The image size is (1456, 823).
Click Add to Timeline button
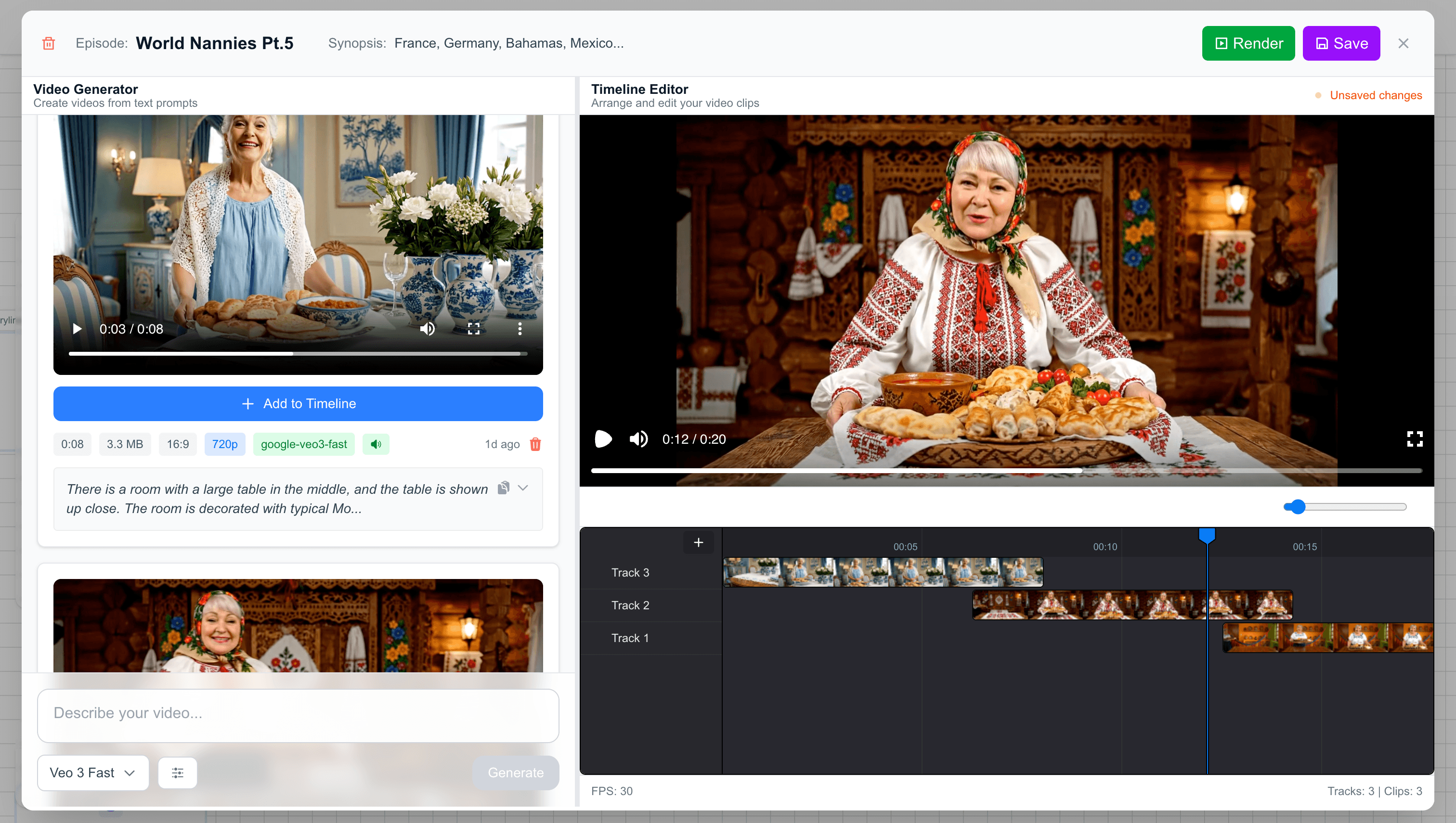point(298,404)
